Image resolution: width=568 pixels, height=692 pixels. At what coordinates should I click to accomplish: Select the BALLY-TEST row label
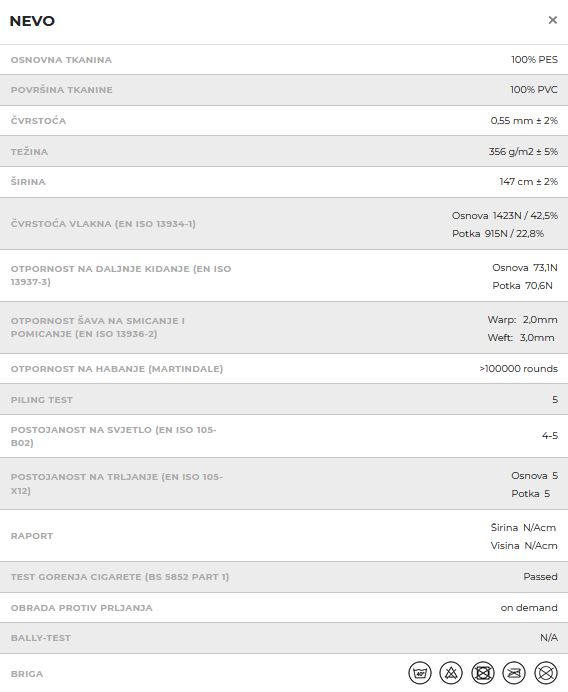pyautogui.click(x=41, y=638)
